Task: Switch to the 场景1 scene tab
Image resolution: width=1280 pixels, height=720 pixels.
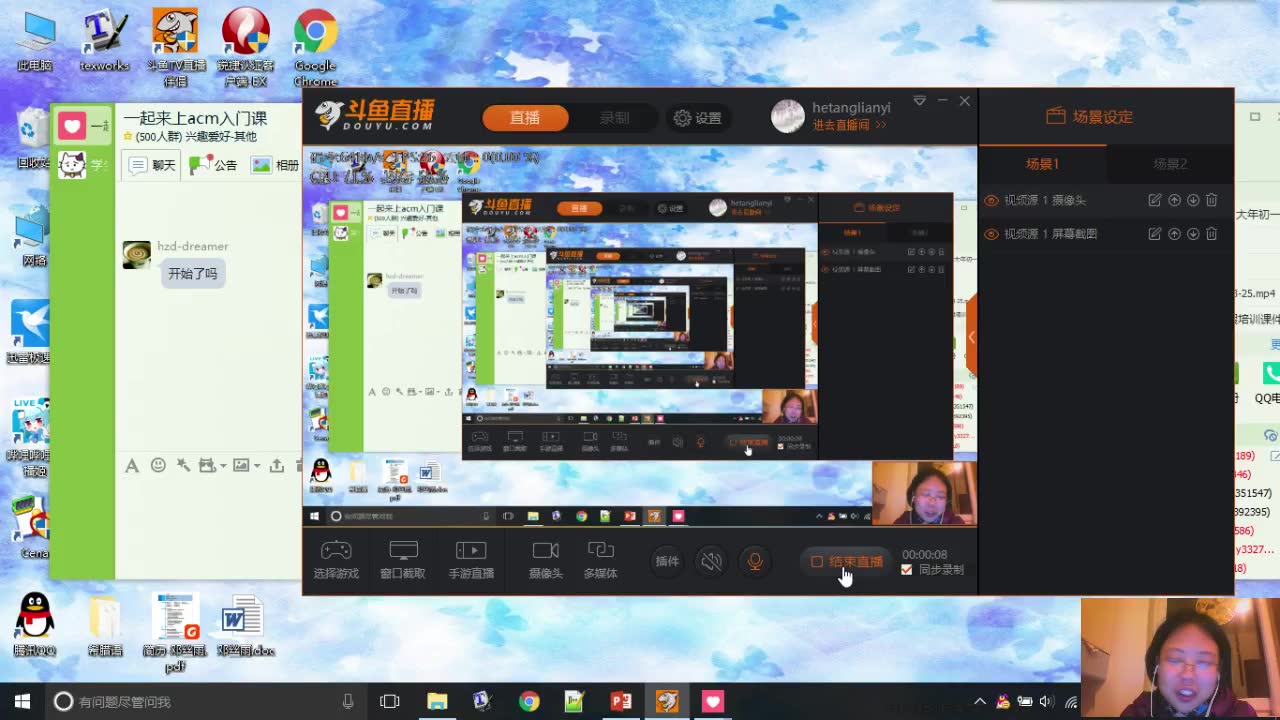Action: click(1042, 164)
